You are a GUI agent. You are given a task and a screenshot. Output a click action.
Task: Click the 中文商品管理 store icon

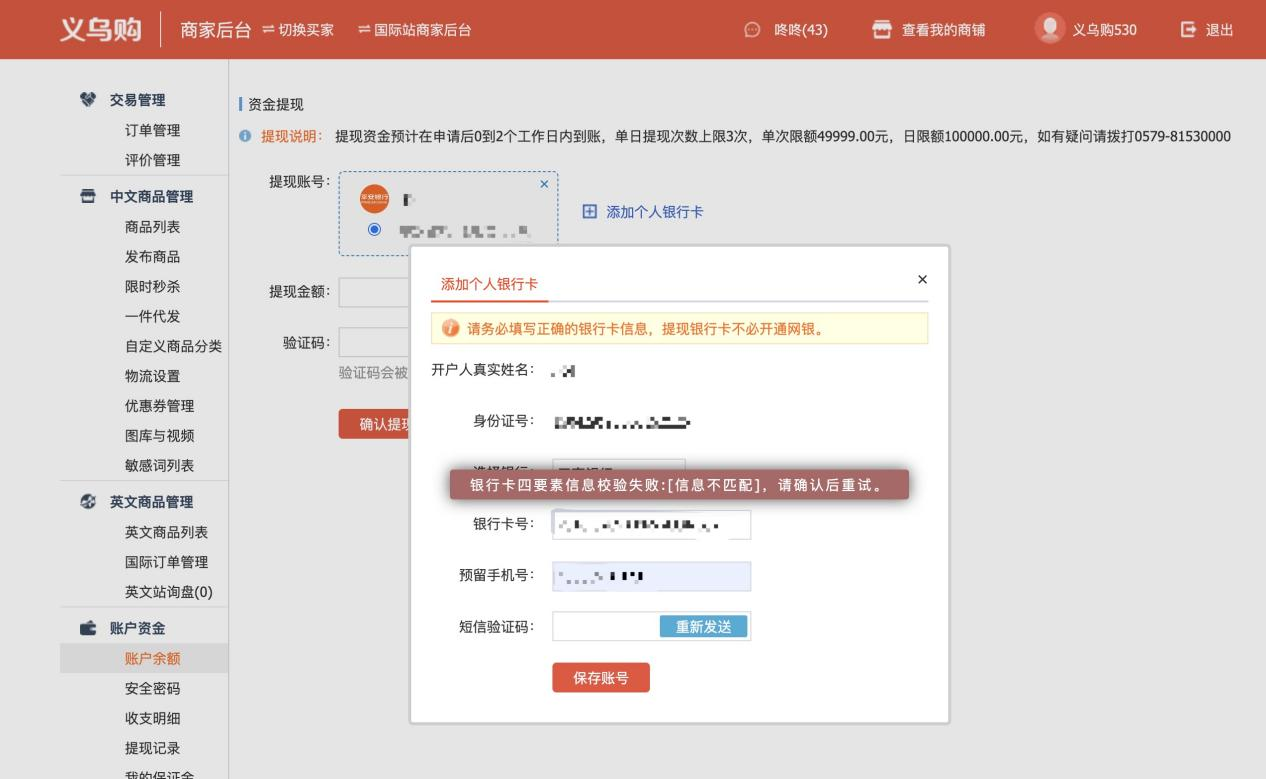[x=86, y=197]
